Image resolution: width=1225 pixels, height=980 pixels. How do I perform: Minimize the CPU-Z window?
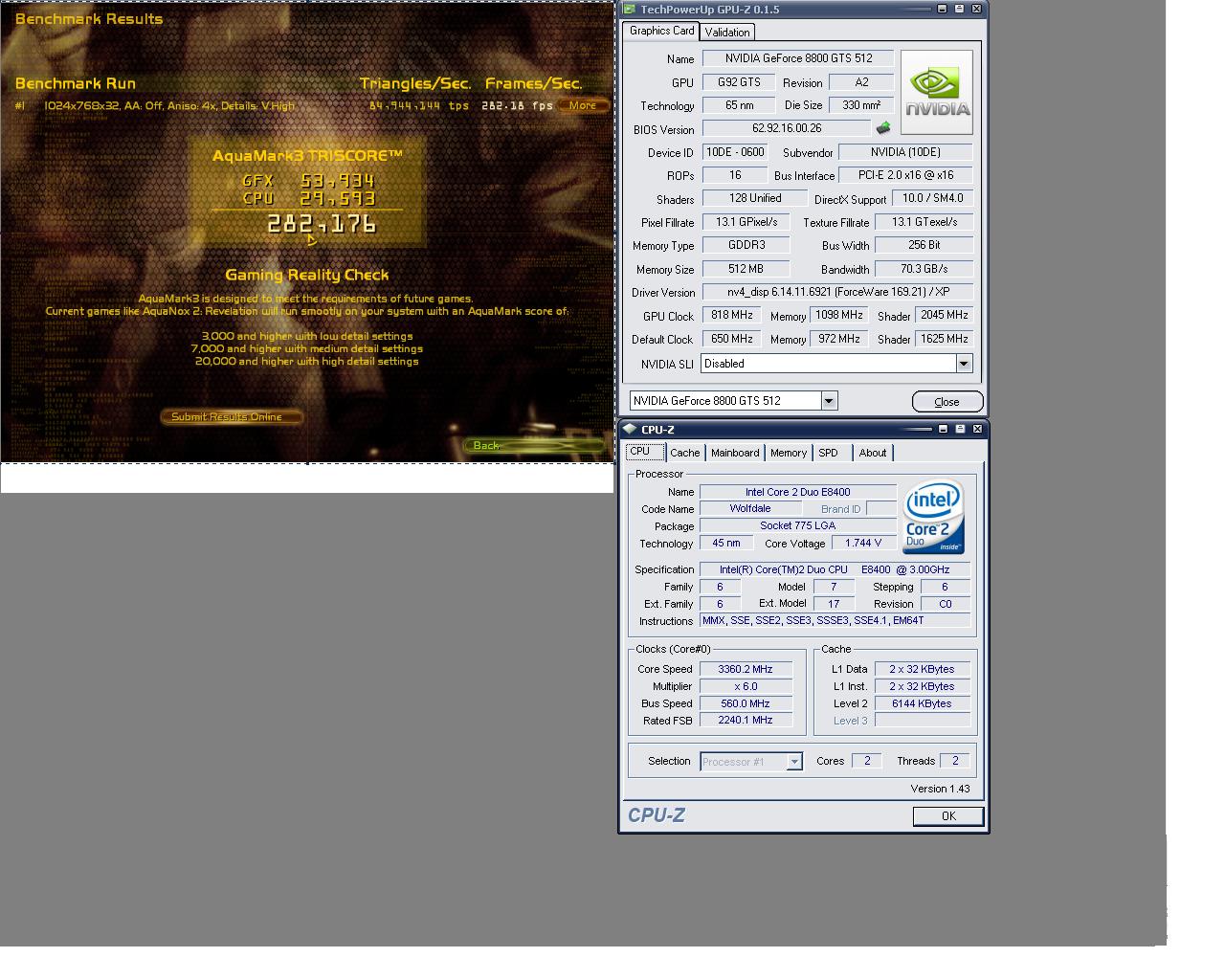tap(943, 429)
